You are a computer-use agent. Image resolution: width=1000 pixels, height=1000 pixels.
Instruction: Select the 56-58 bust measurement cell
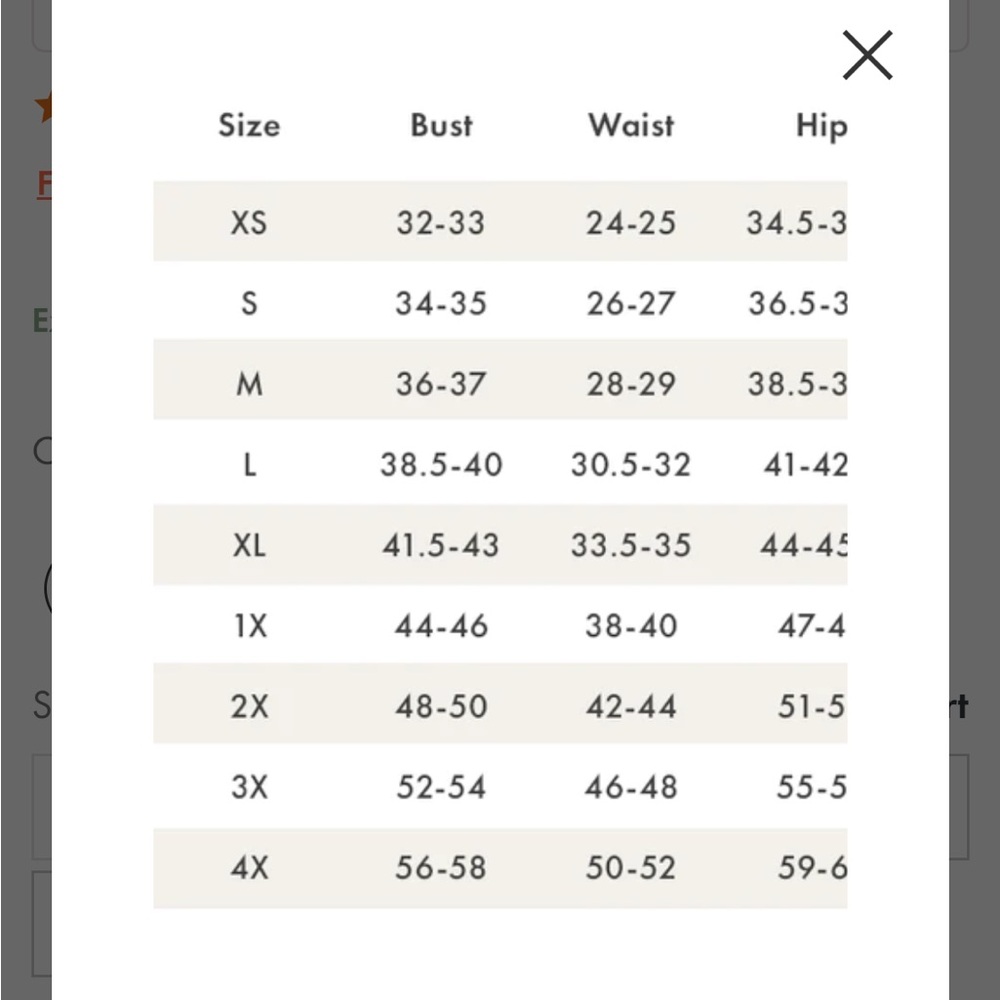pos(441,868)
